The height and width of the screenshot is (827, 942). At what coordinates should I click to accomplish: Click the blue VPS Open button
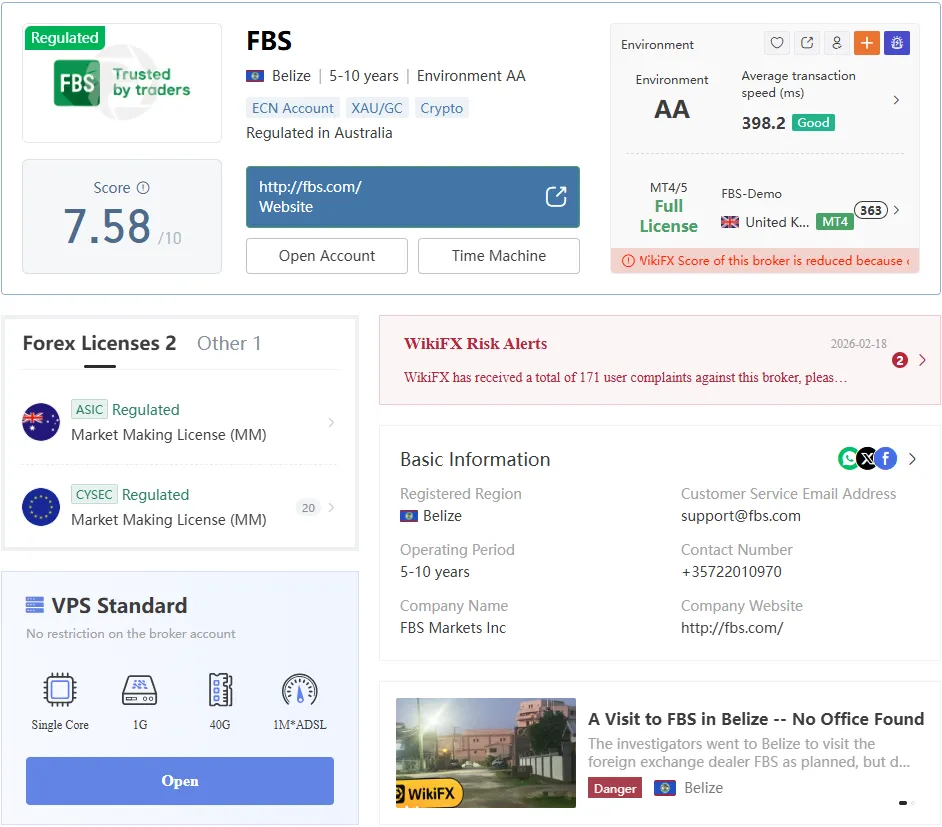point(180,781)
